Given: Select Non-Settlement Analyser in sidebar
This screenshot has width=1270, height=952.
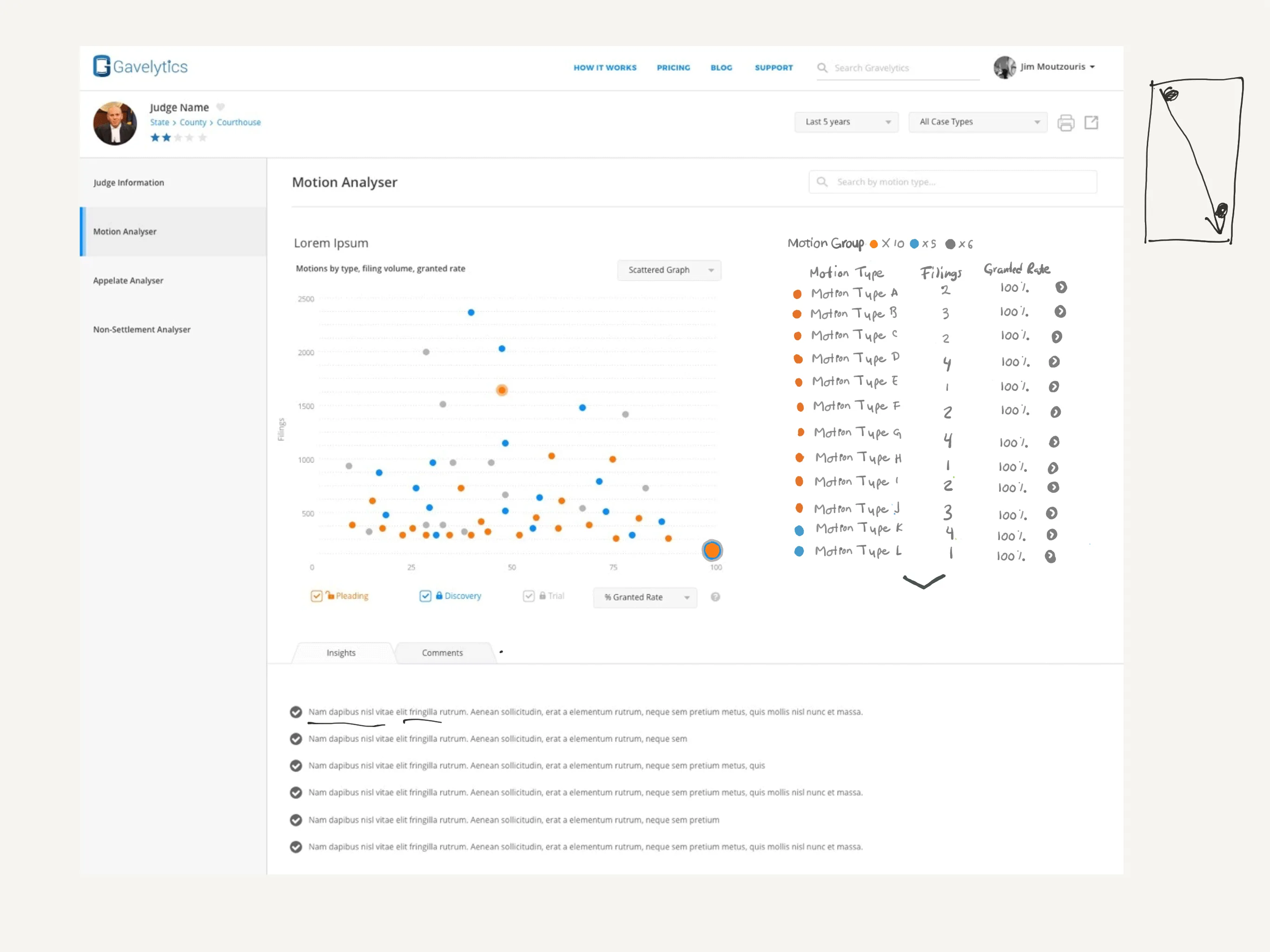Looking at the screenshot, I should (142, 330).
